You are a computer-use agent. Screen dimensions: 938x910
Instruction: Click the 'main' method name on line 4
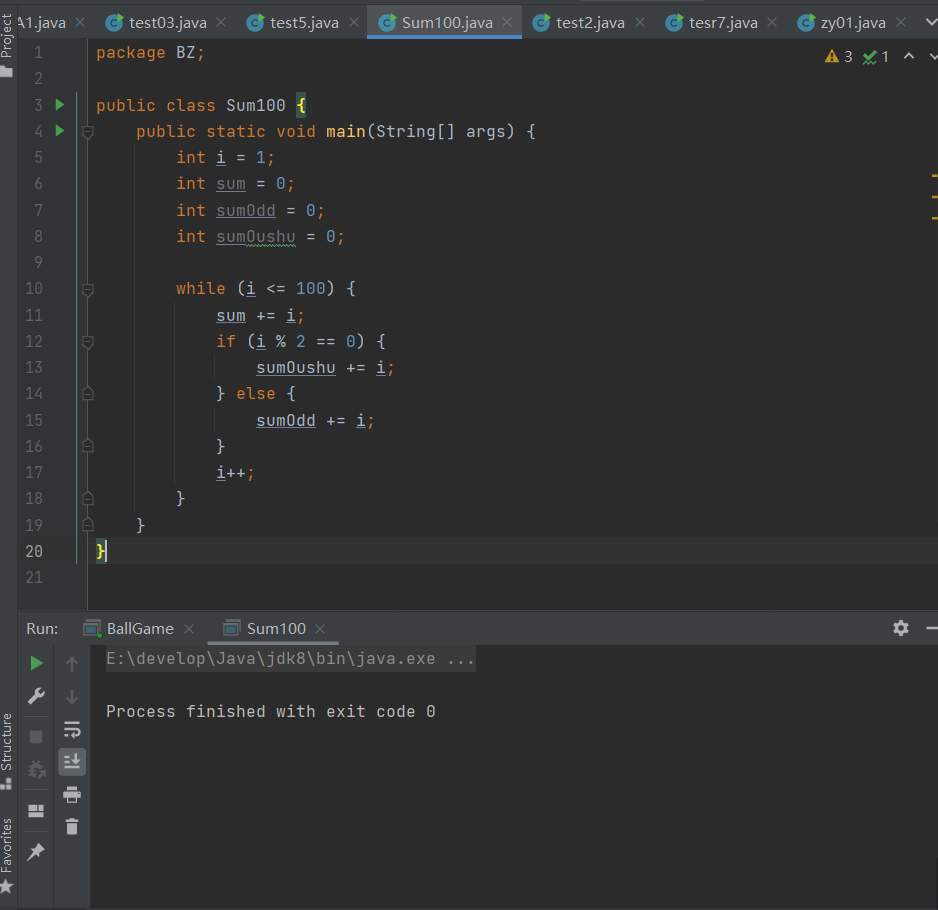click(346, 132)
